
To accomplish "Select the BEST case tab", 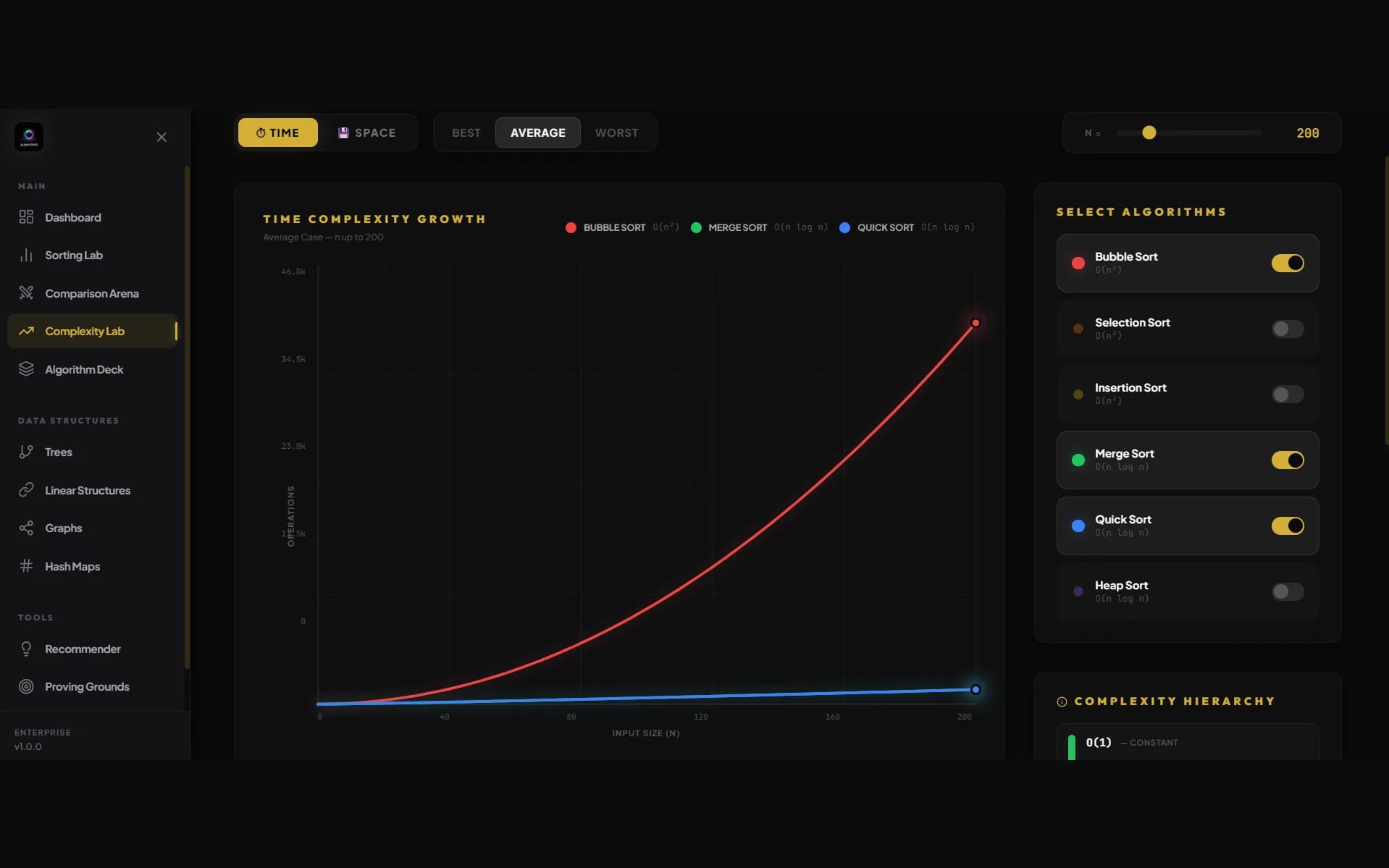I will (x=466, y=132).
